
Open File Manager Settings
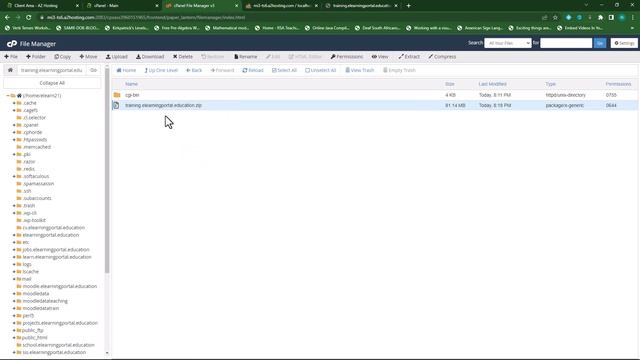click(x=624, y=43)
